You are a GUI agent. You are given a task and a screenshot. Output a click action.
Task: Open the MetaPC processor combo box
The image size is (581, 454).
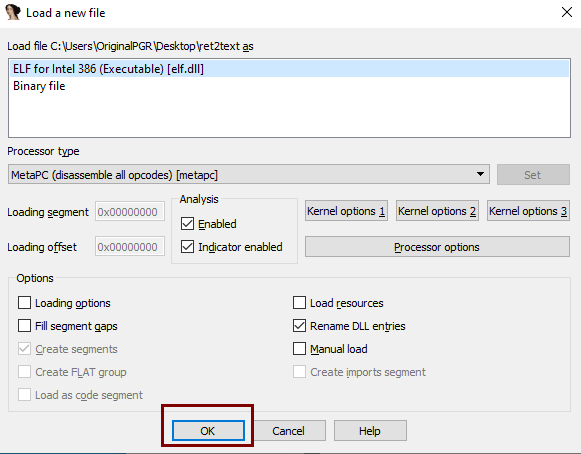pos(249,174)
